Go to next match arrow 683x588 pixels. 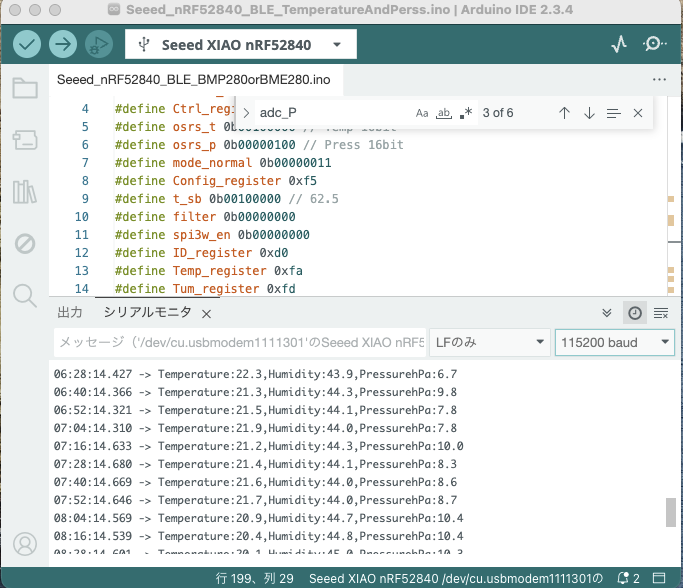[x=589, y=113]
